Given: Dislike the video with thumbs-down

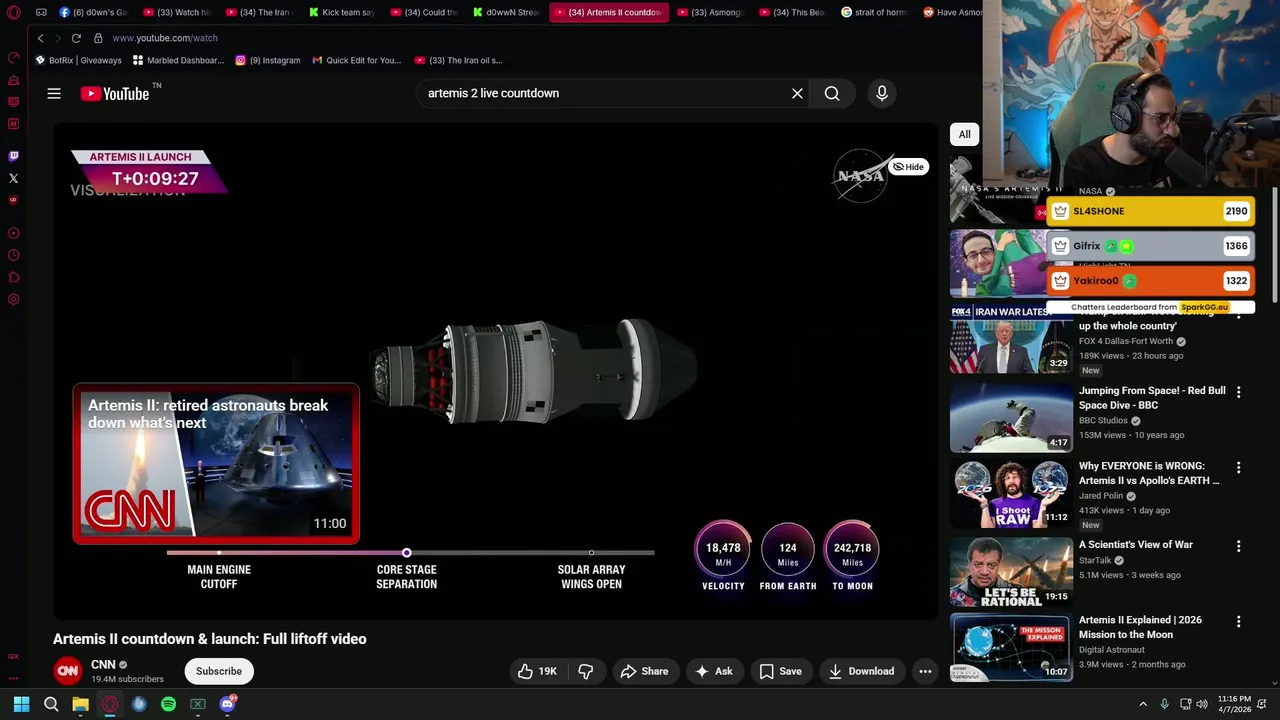Looking at the screenshot, I should [586, 671].
